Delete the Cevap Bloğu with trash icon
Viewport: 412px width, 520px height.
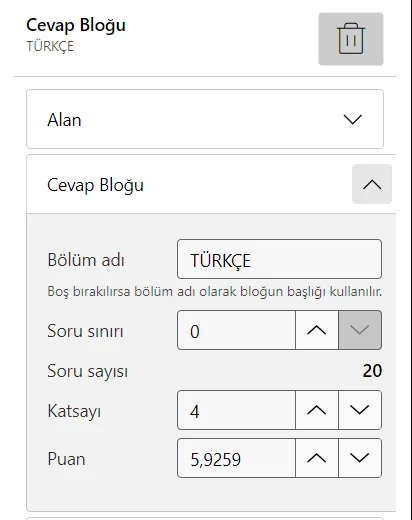tap(351, 39)
